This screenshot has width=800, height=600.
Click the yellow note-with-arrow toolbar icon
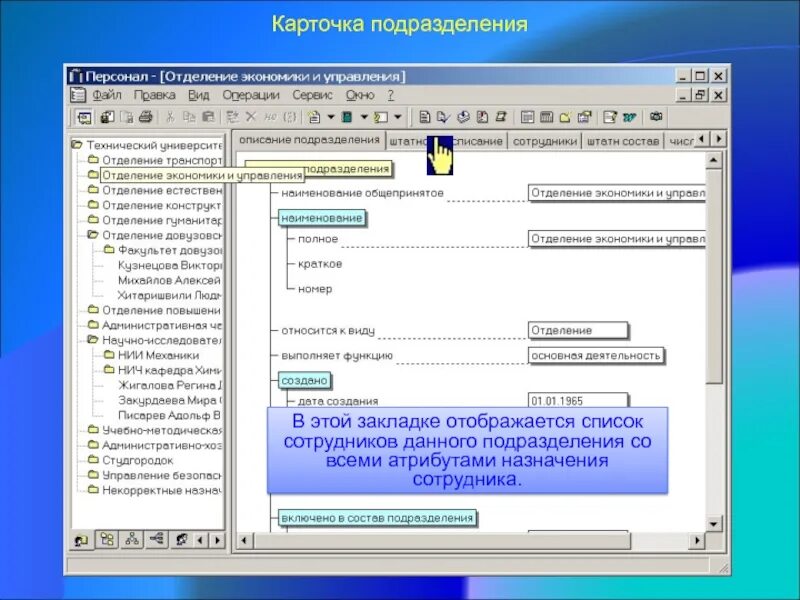381,117
